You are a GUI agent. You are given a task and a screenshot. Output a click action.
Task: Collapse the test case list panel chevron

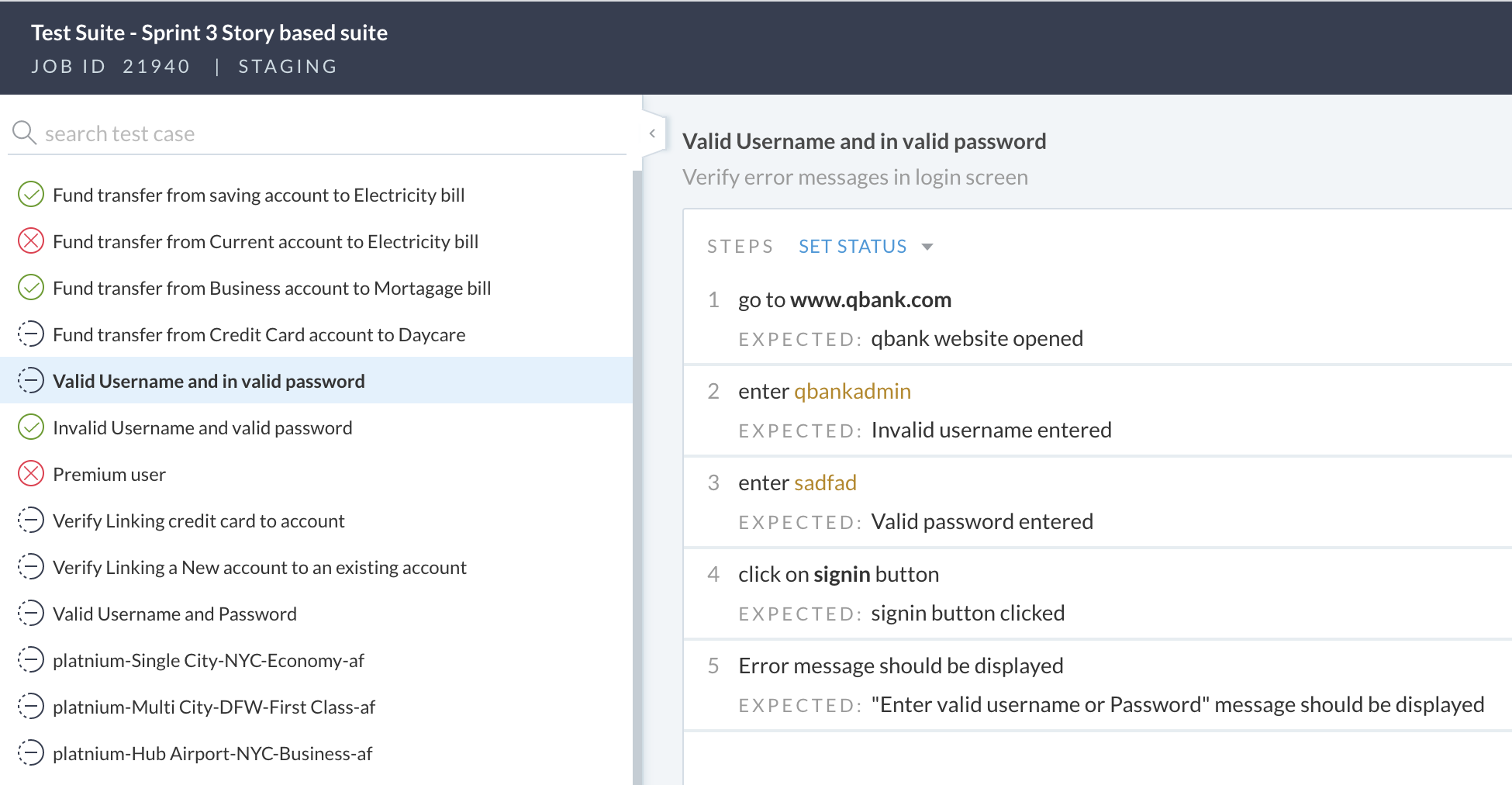tap(653, 133)
